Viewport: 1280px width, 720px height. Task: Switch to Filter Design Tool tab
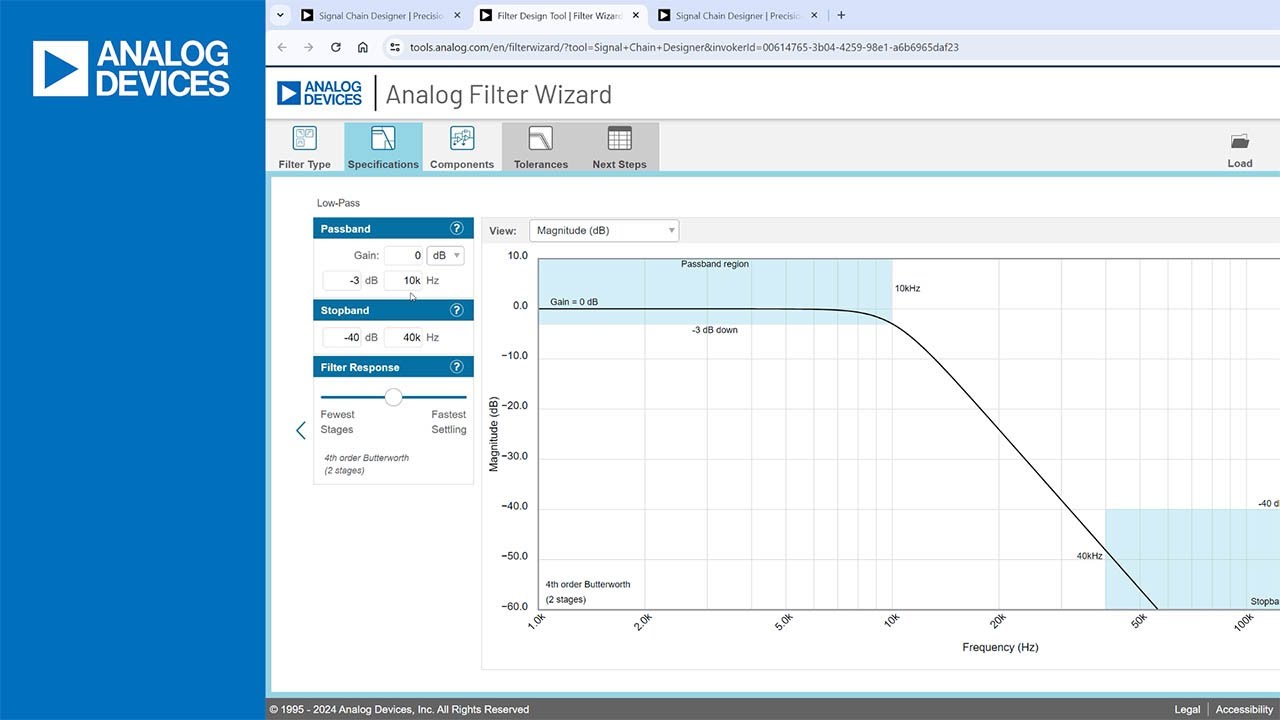[559, 15]
